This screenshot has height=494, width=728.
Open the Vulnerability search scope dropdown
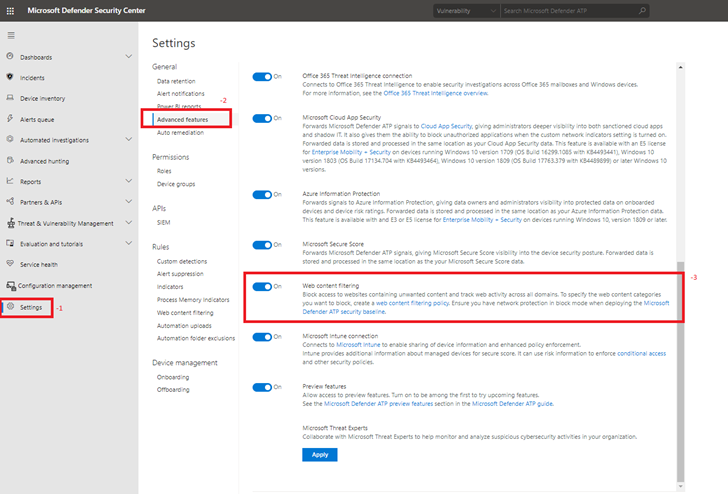tap(467, 11)
